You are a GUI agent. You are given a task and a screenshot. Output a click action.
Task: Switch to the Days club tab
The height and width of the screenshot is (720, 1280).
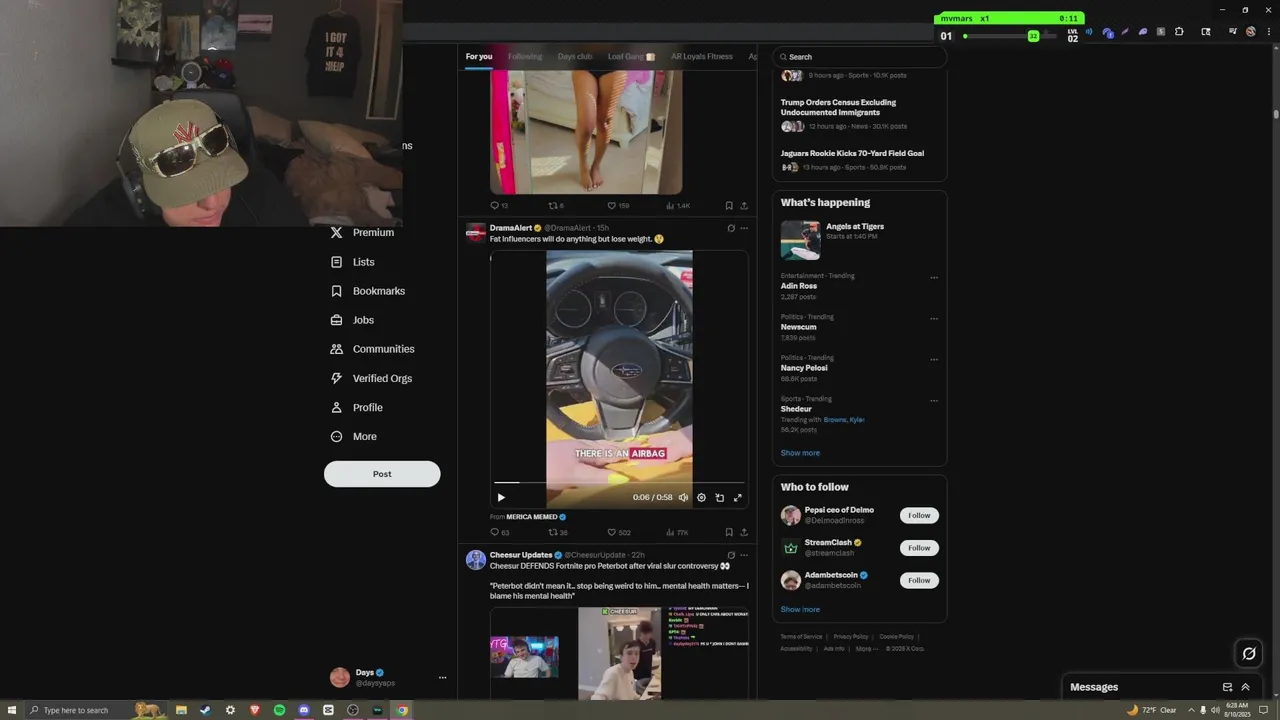pyautogui.click(x=575, y=57)
